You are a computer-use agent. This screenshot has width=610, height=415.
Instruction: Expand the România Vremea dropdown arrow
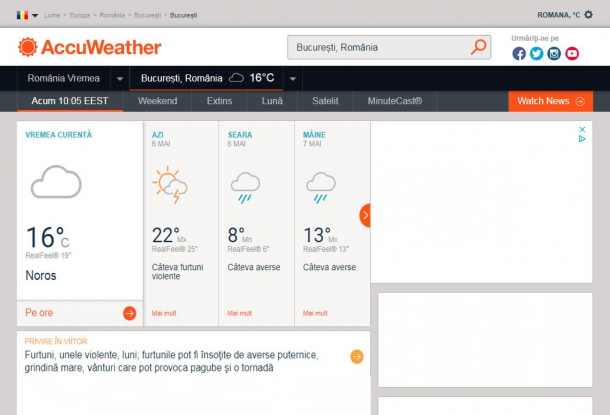point(120,79)
